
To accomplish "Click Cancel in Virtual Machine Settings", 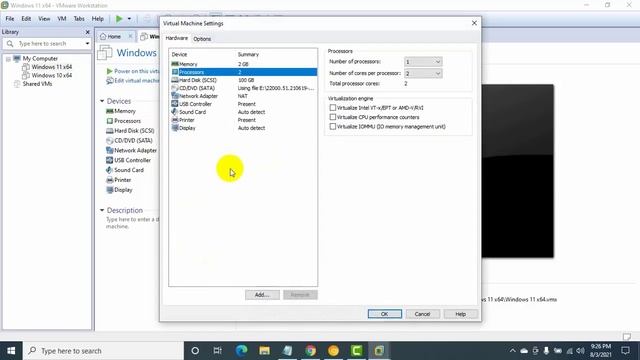I will tap(422, 314).
